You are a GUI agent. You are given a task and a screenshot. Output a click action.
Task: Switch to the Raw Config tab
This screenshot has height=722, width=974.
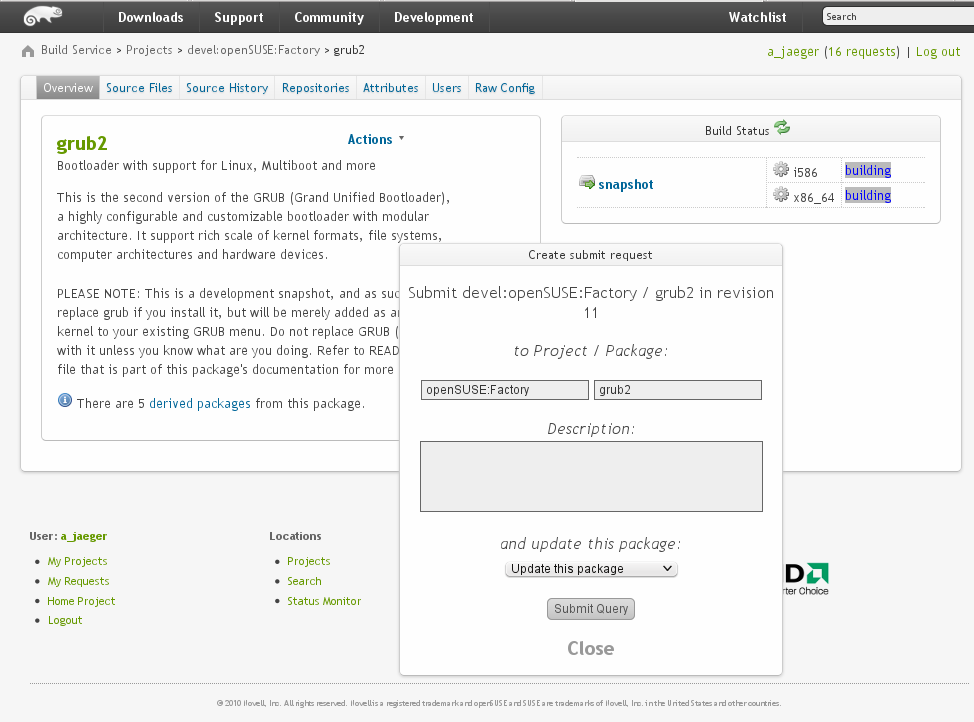click(505, 88)
